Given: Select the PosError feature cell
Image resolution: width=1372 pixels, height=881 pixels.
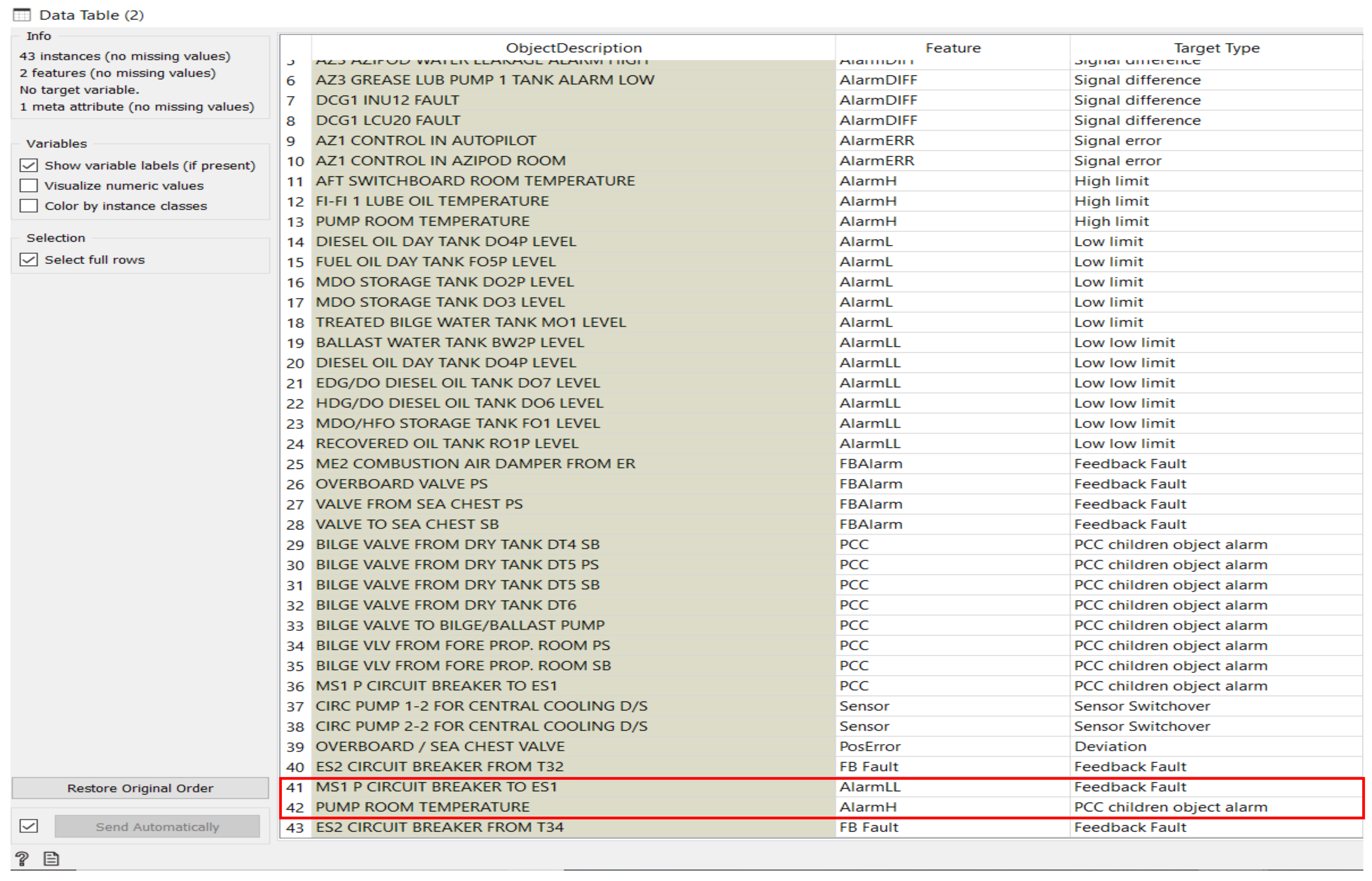Looking at the screenshot, I should click(x=870, y=746).
